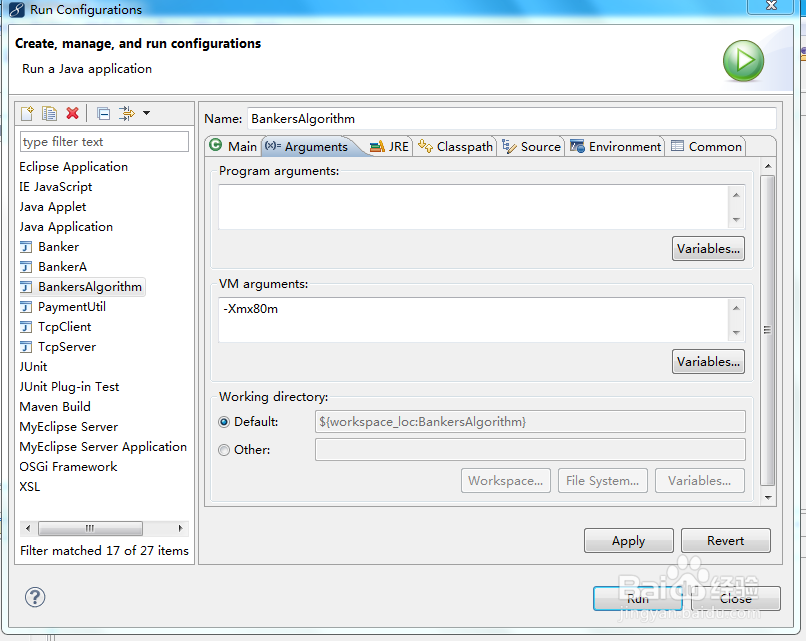Click the Name field containing BankersAlgorithm

click(511, 119)
